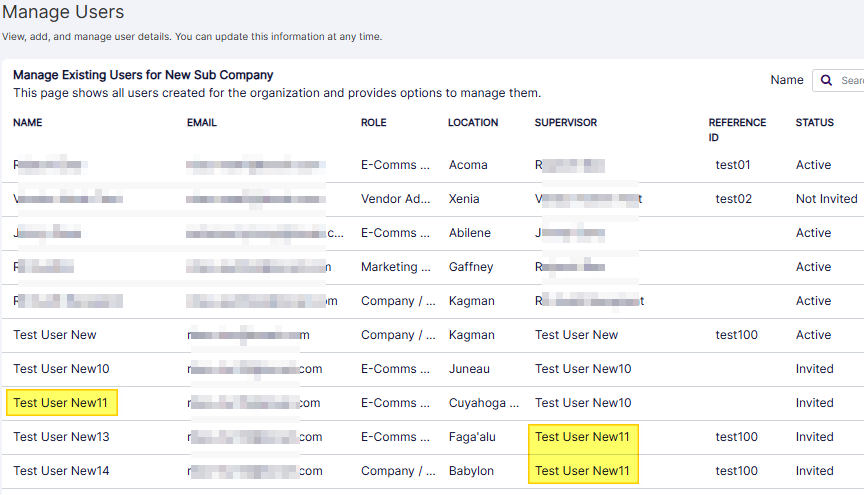Click Company role in Test User New14 row
Screen dimensions: 864x495
coord(398,471)
